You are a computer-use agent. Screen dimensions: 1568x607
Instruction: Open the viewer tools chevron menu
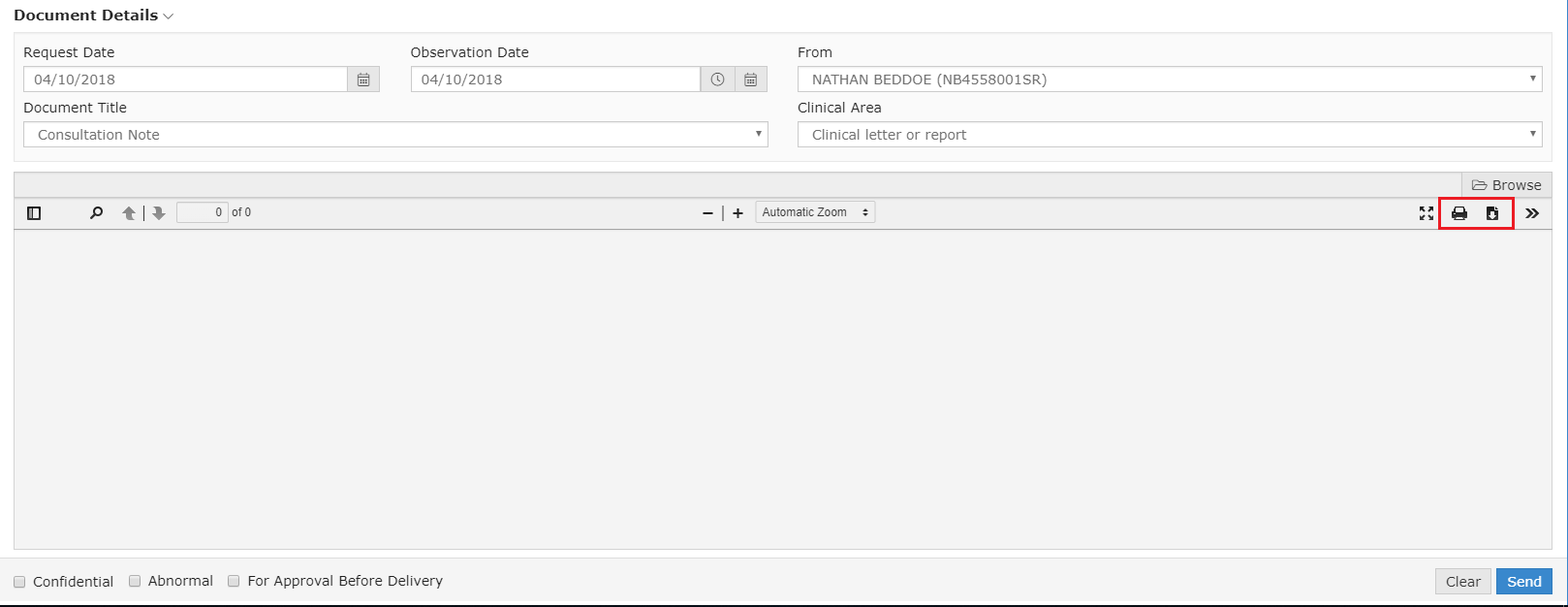click(x=1532, y=213)
